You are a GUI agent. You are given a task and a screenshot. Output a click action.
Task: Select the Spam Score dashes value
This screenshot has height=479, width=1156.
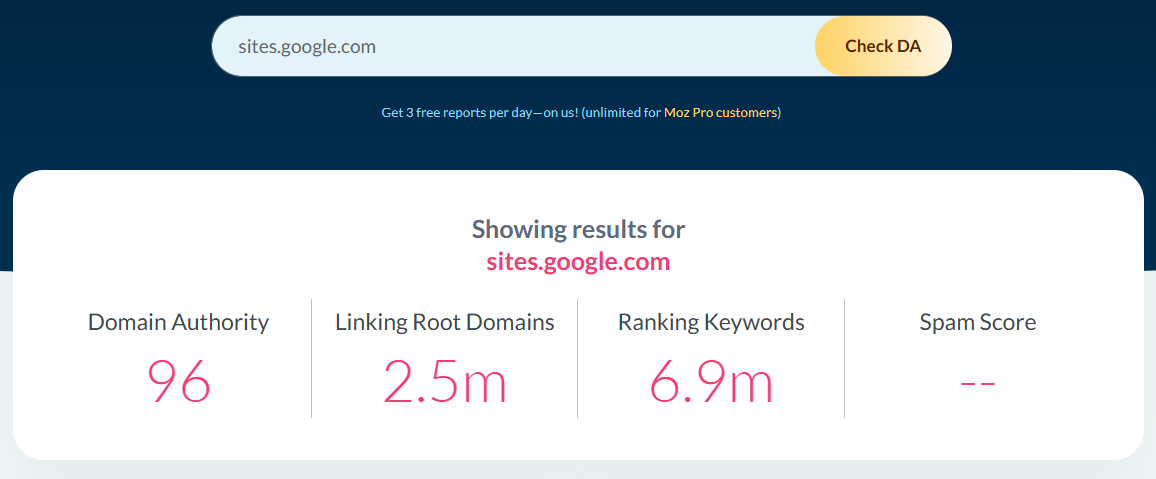click(x=978, y=383)
